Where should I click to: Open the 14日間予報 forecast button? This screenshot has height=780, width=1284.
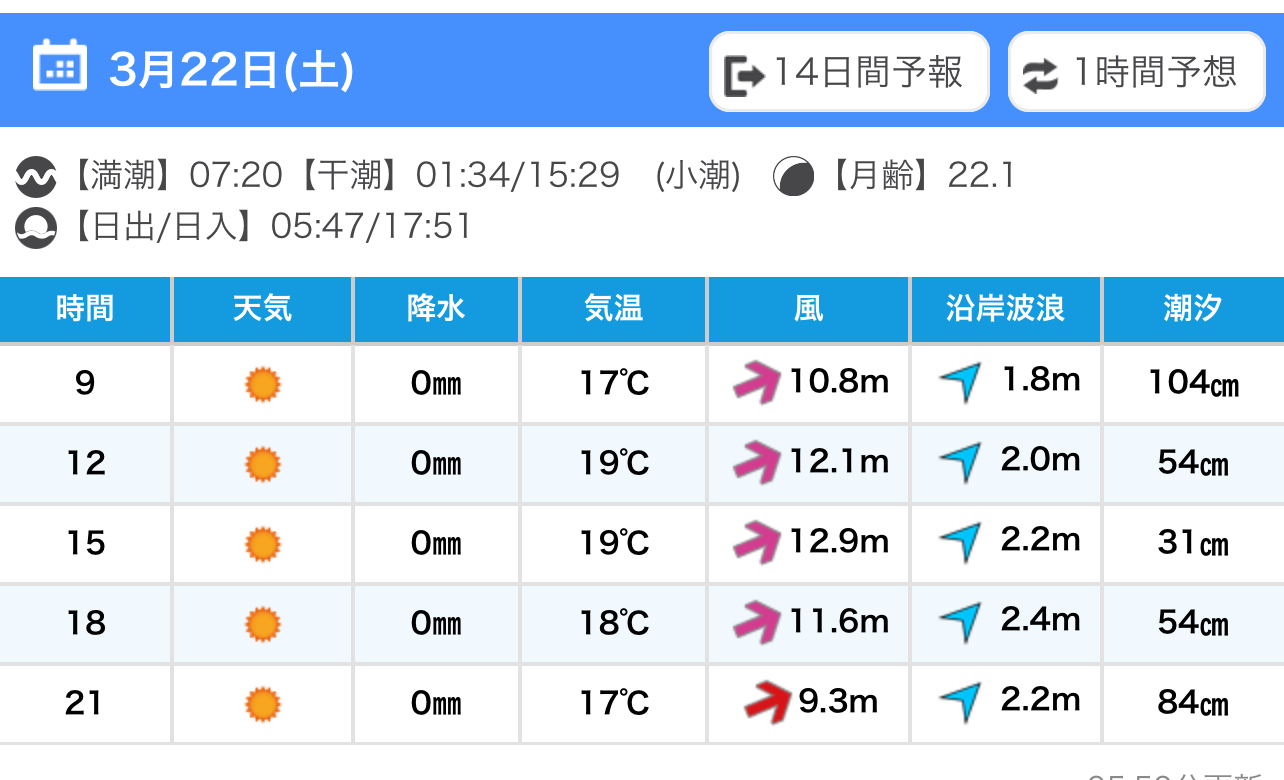point(849,72)
